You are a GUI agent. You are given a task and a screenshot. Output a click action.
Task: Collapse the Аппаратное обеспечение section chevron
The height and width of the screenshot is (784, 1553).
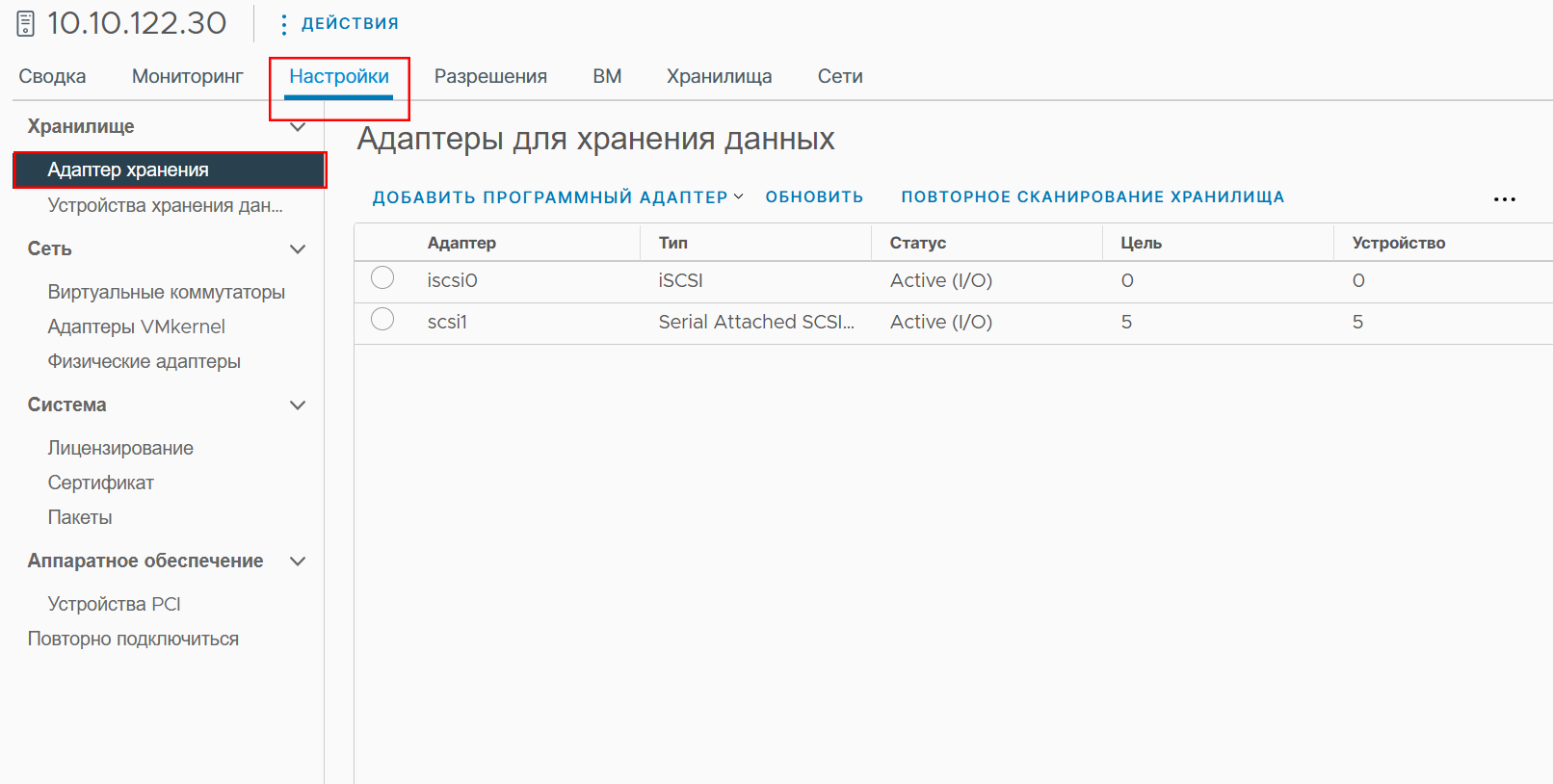coord(298,562)
